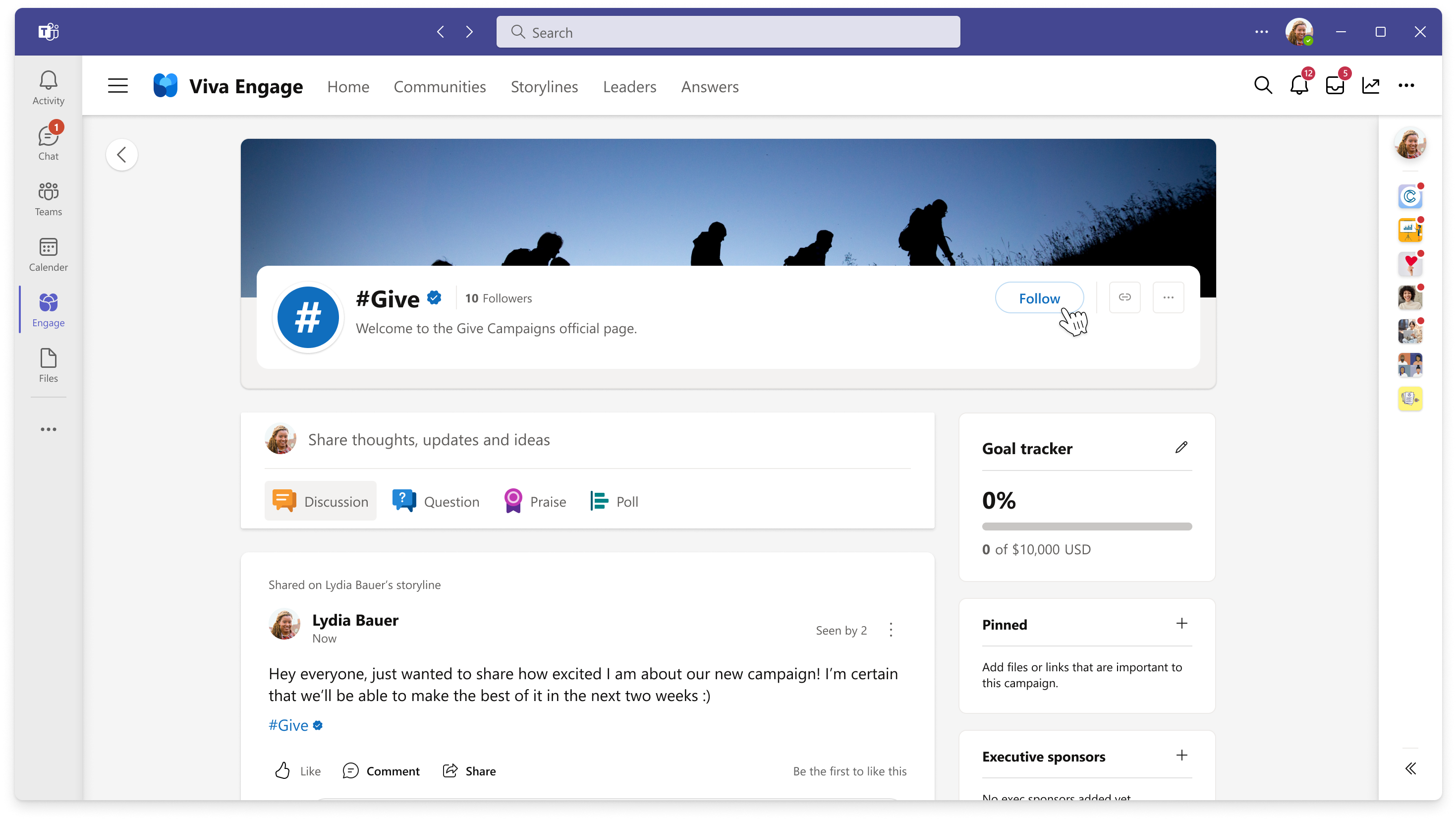Open the Files section
1456x821 pixels.
pos(47,366)
